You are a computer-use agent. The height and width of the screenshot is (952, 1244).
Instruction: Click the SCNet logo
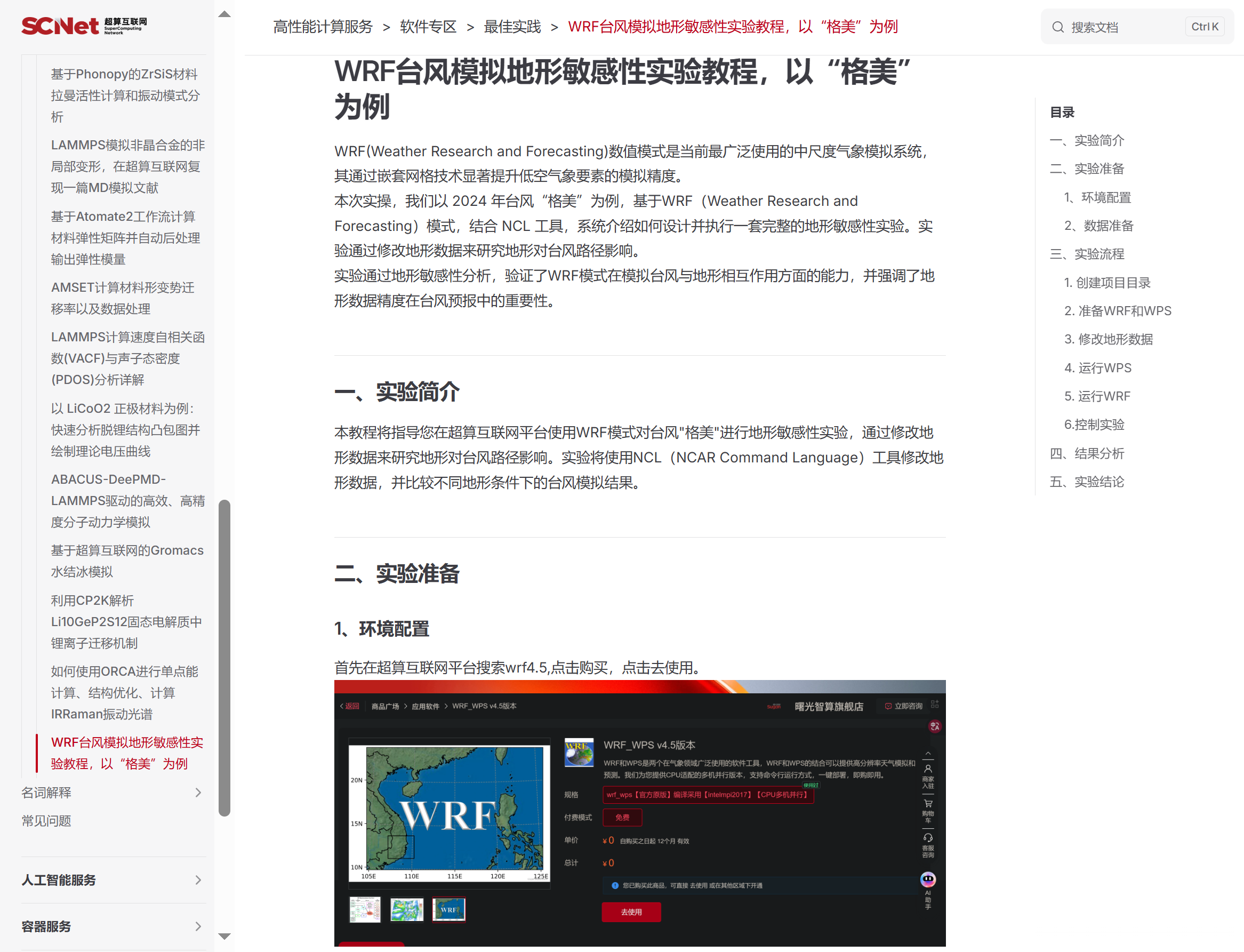coord(84,26)
